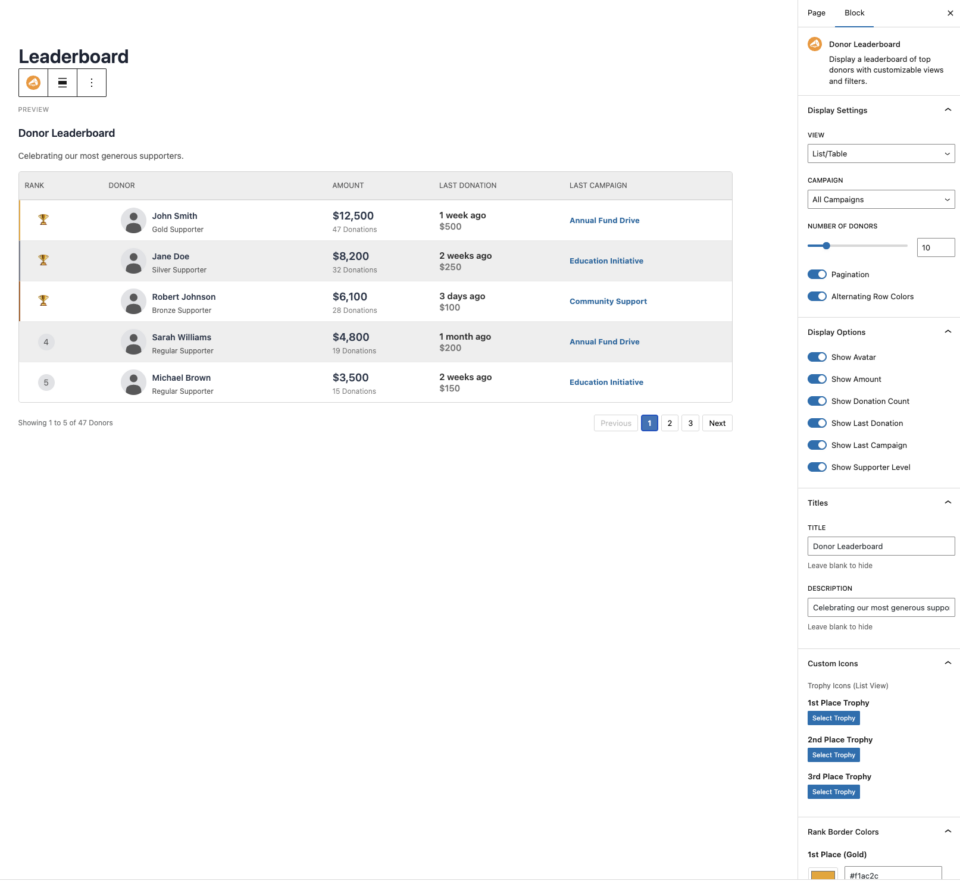This screenshot has height=881, width=960.
Task: Select the Block tab
Action: (854, 13)
